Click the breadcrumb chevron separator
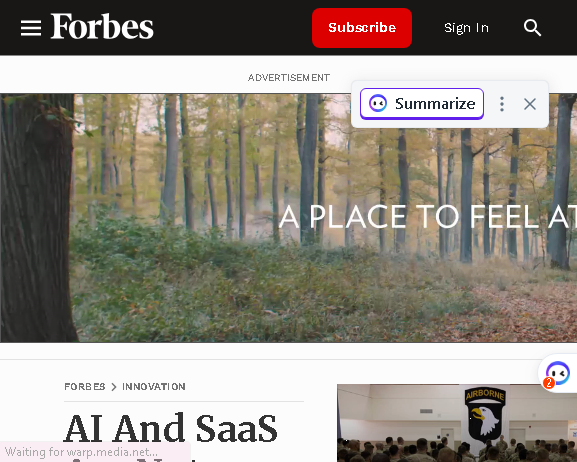Viewport: 577px width, 462px height. click(x=114, y=387)
